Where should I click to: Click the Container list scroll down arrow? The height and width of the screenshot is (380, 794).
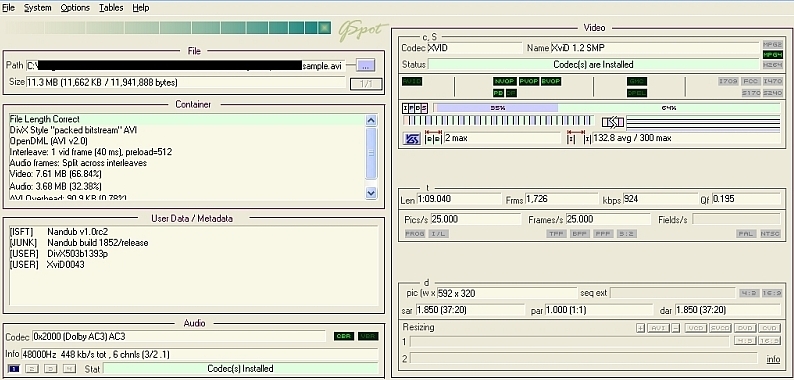(x=371, y=193)
